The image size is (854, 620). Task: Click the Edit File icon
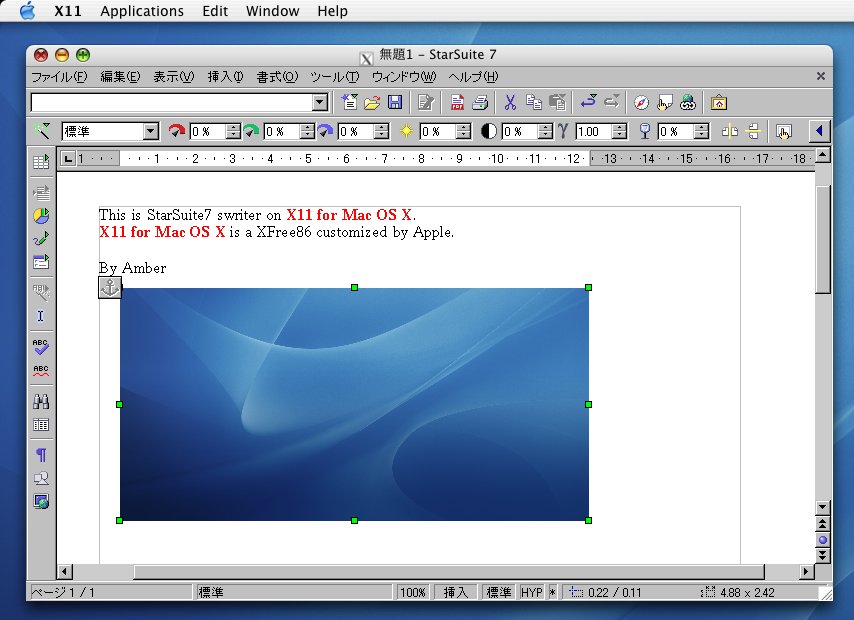[425, 102]
